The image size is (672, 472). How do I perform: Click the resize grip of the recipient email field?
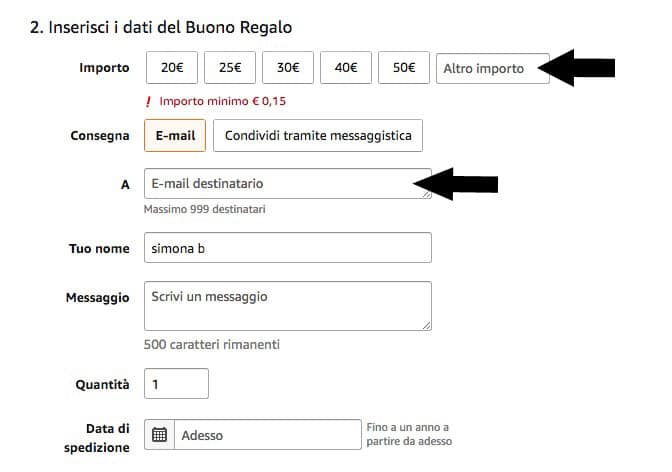click(x=426, y=194)
